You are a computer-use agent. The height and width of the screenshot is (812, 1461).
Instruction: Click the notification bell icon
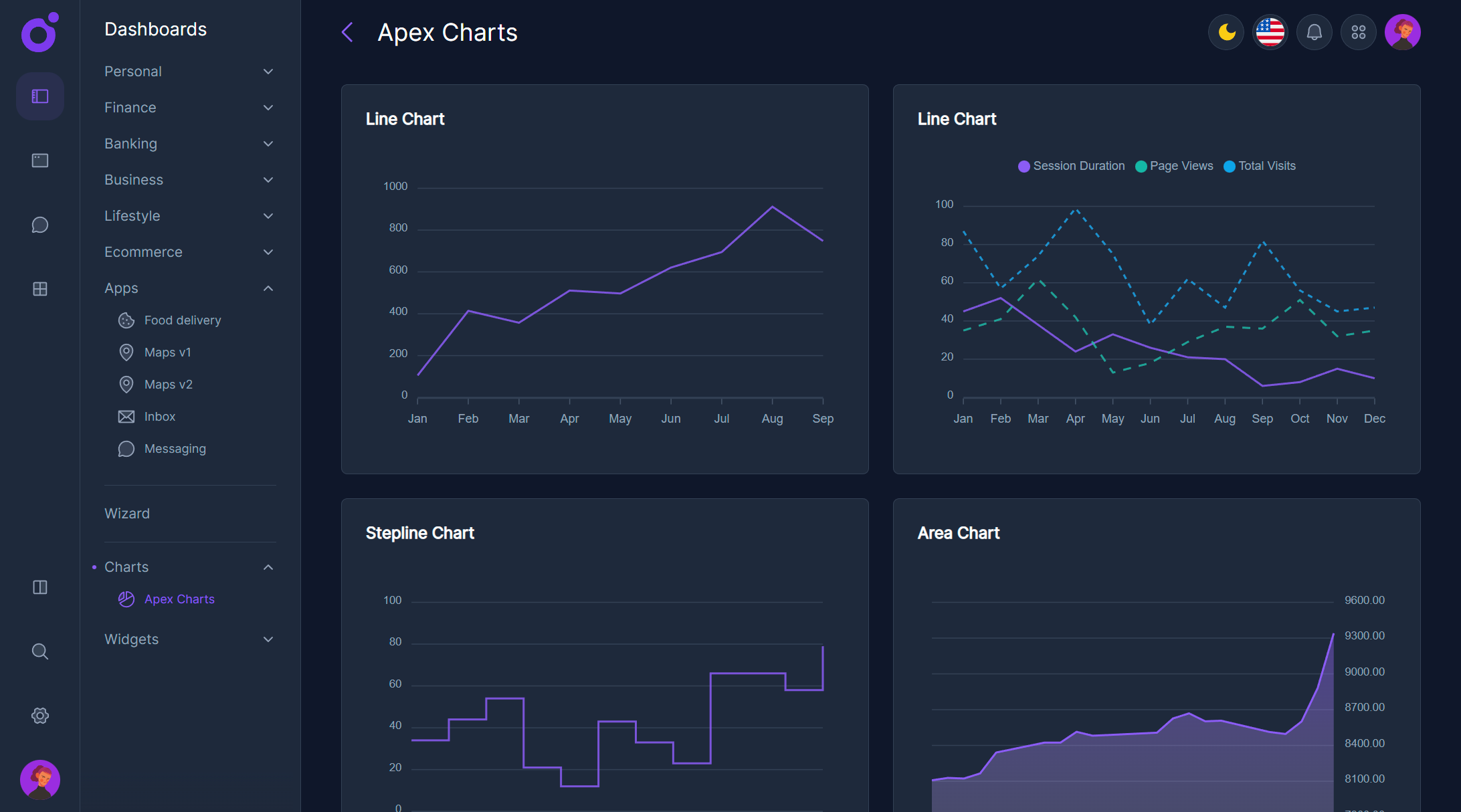pyautogui.click(x=1314, y=31)
